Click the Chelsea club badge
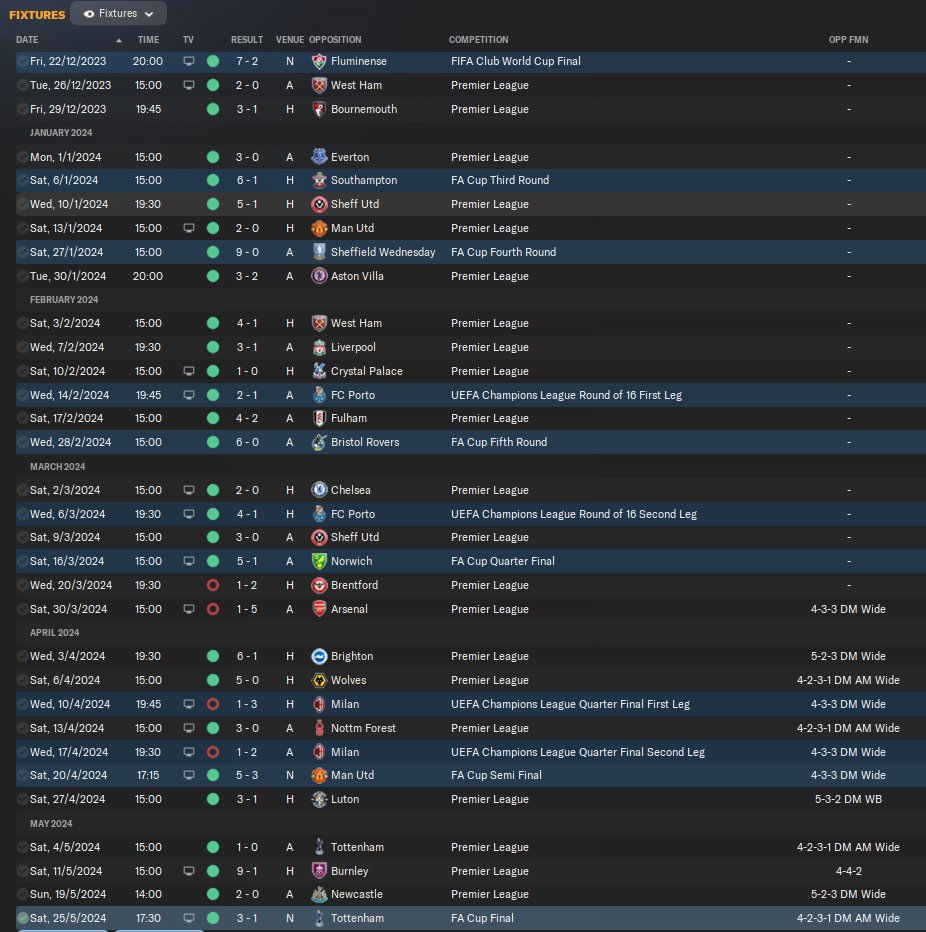This screenshot has width=926, height=932. 319,490
